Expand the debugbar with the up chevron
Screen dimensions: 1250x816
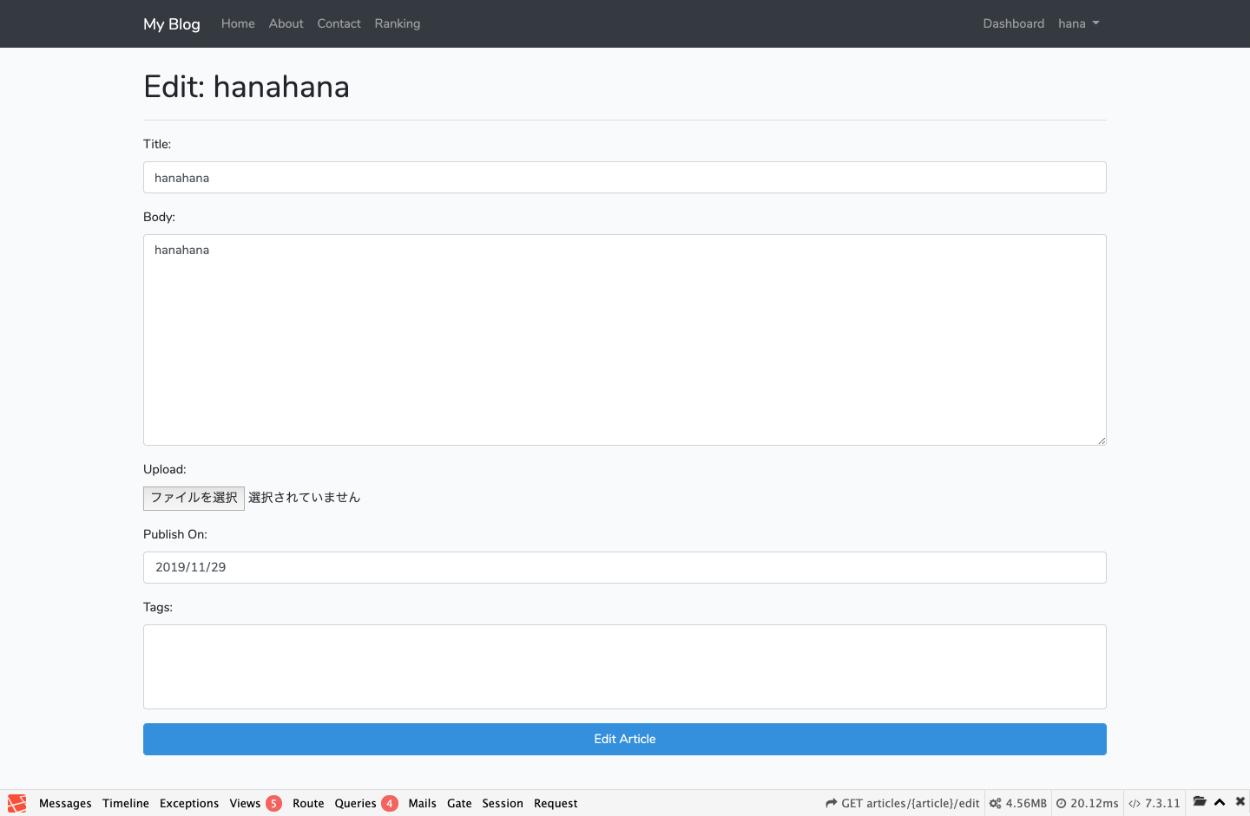coord(1220,802)
